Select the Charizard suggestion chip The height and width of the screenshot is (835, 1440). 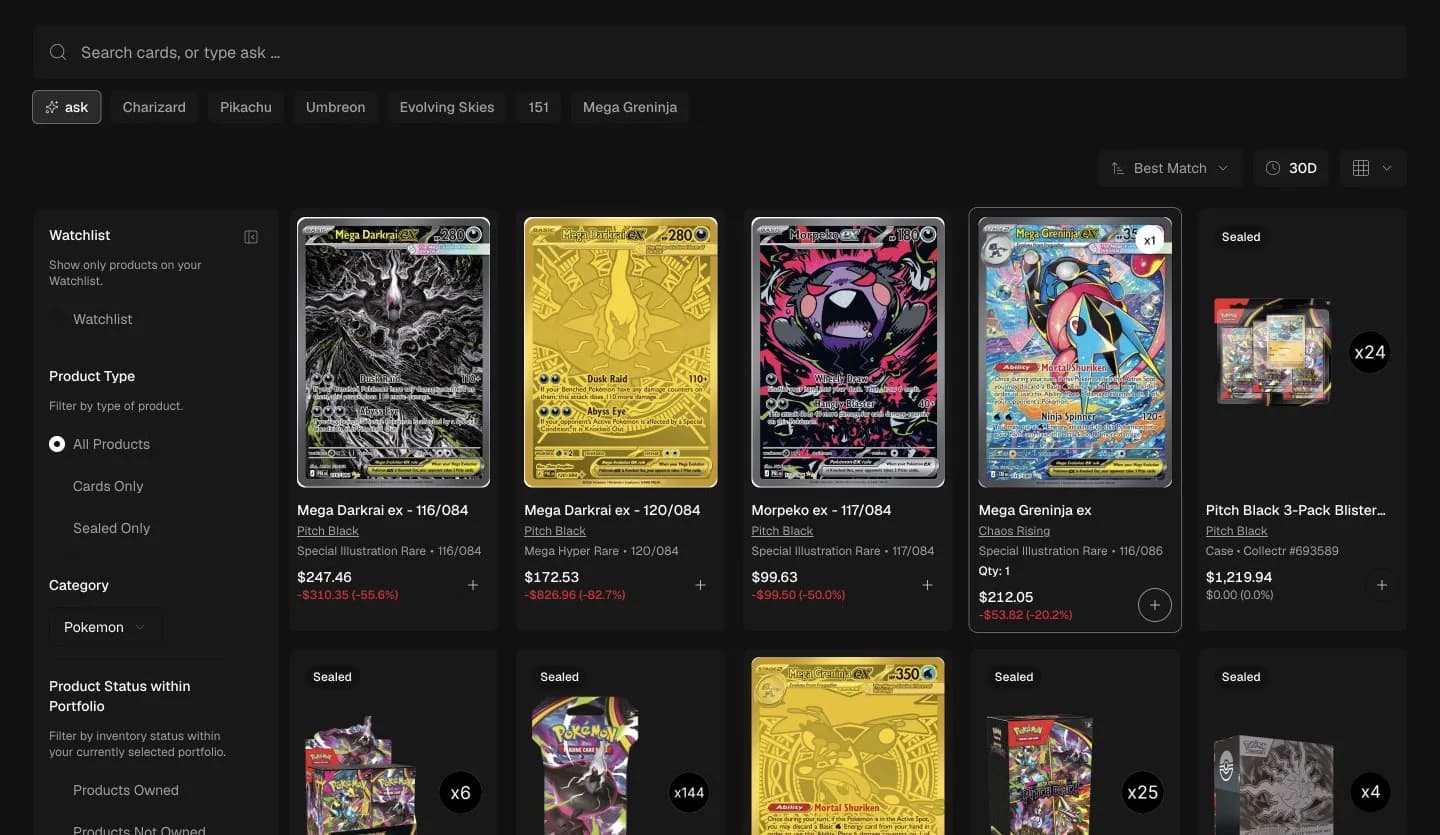coord(154,107)
